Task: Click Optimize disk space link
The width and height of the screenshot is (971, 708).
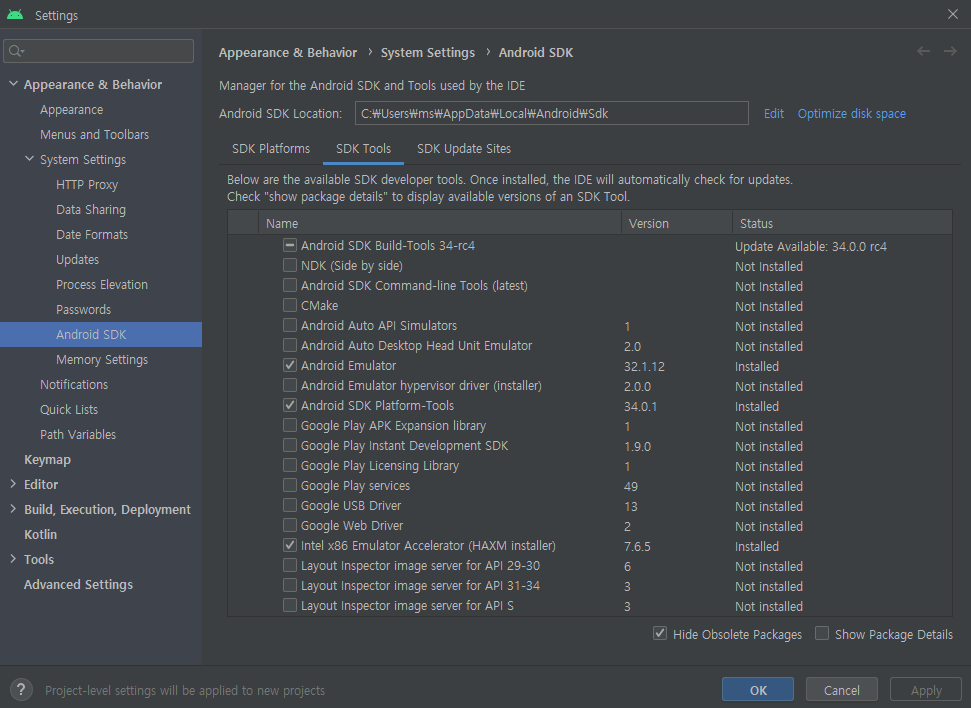Action: (851, 113)
